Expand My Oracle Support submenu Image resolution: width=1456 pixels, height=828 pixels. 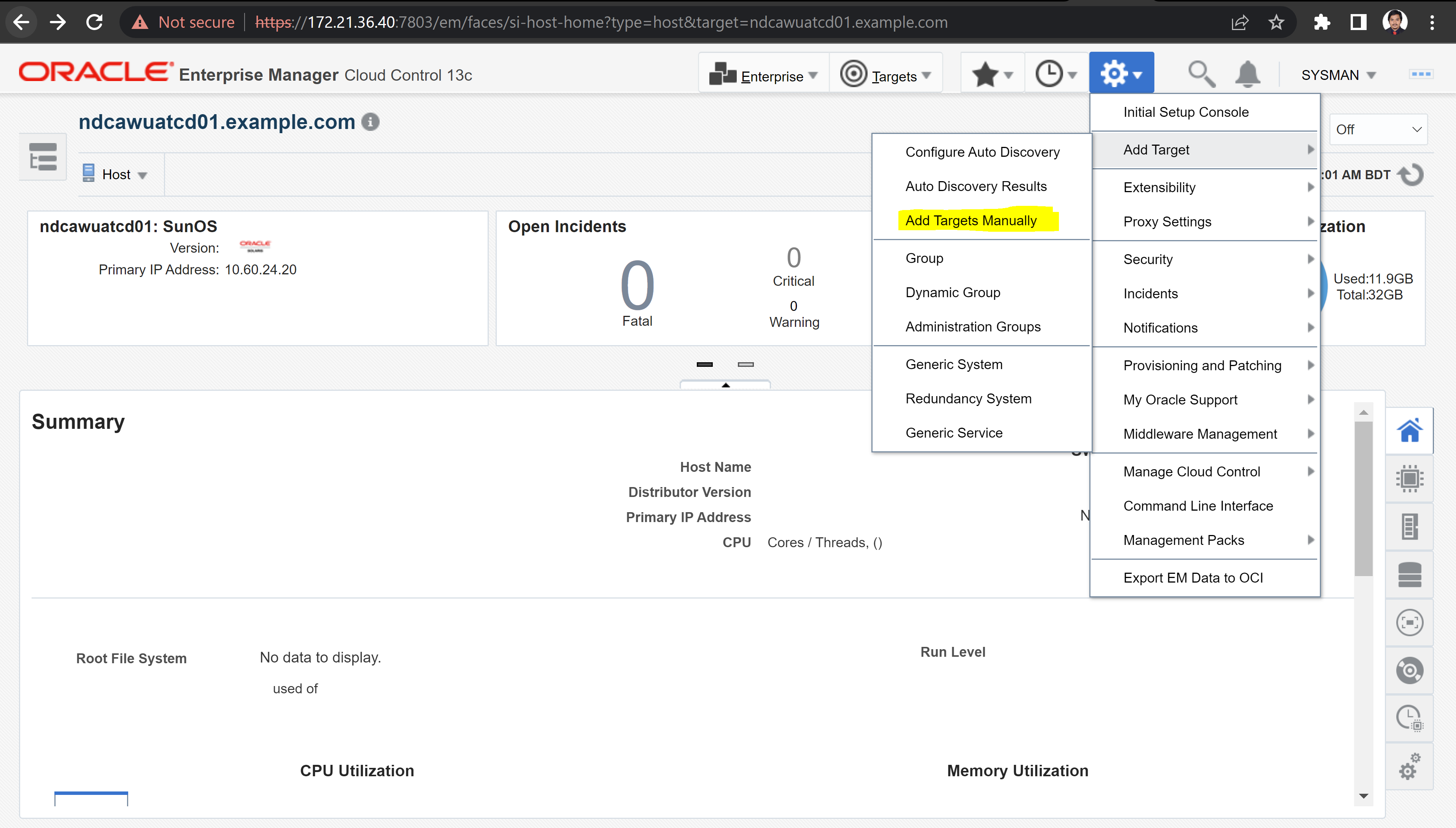click(x=1205, y=399)
